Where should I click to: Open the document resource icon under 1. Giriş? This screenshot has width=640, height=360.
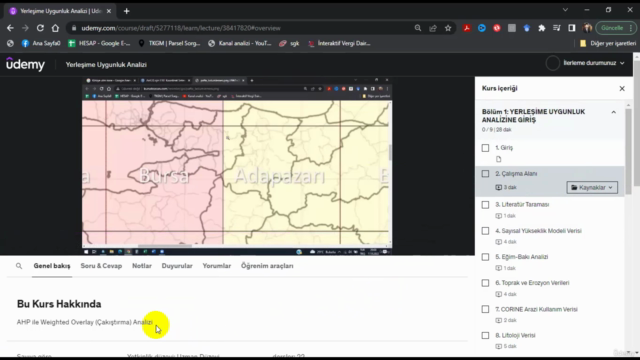tap(498, 159)
